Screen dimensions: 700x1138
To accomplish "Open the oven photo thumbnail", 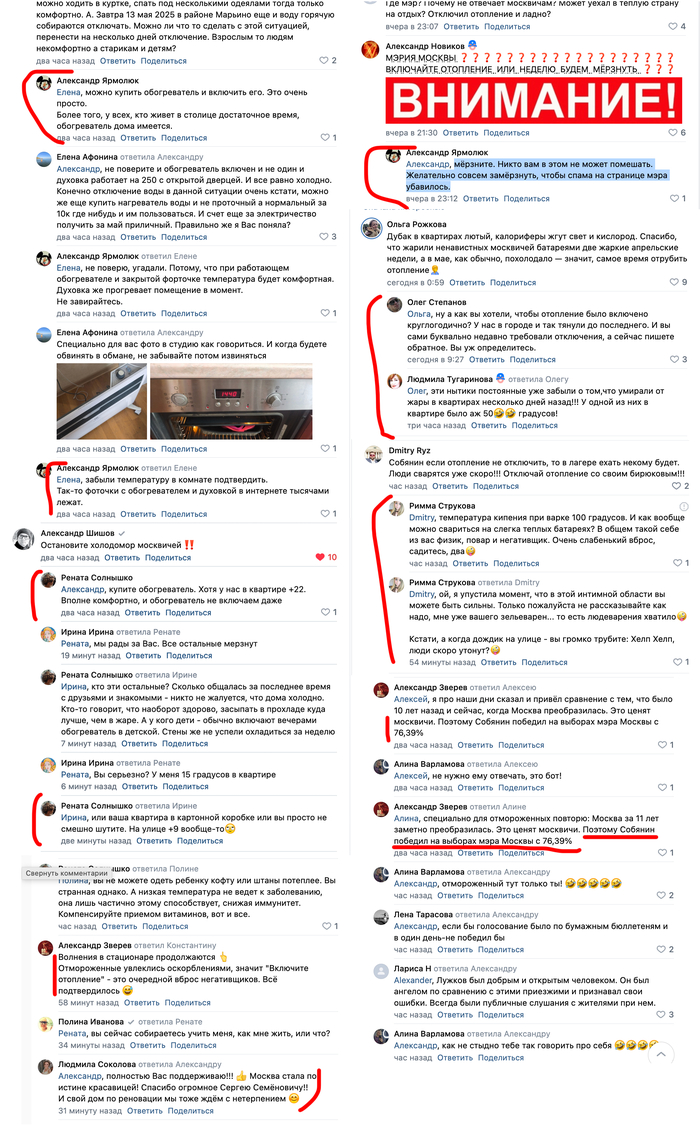I will click(x=231, y=401).
